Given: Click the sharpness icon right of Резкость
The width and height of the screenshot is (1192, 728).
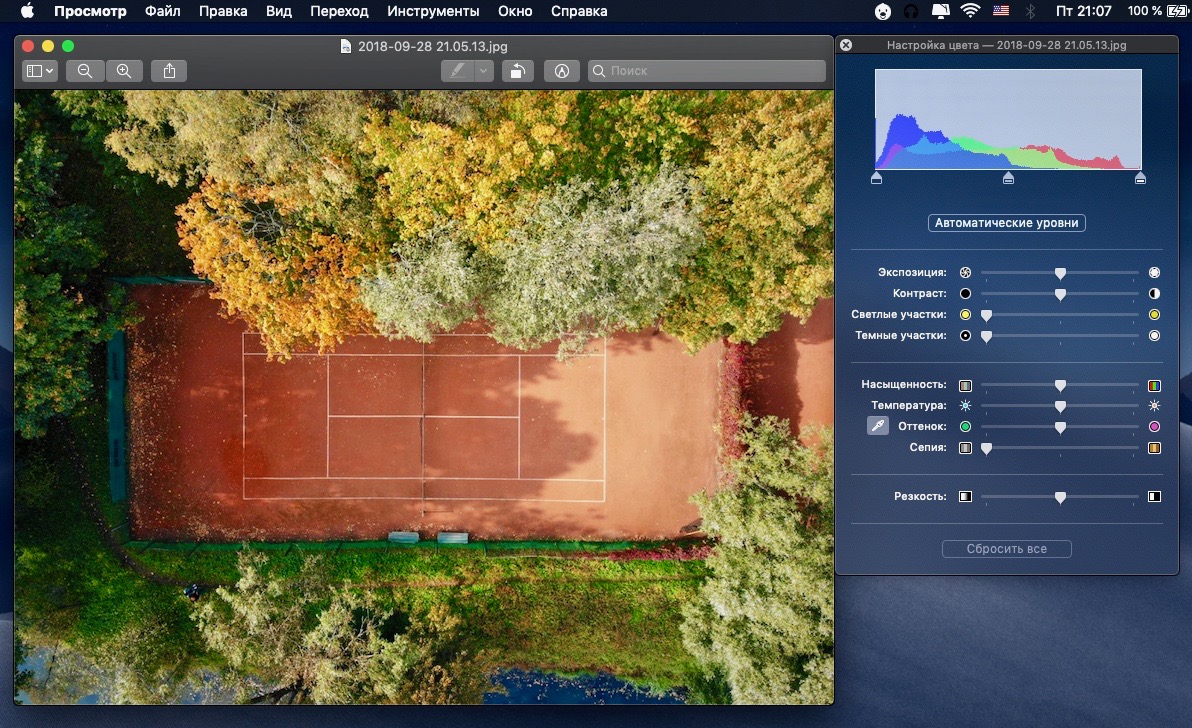Looking at the screenshot, I should pyautogui.click(x=1153, y=496).
